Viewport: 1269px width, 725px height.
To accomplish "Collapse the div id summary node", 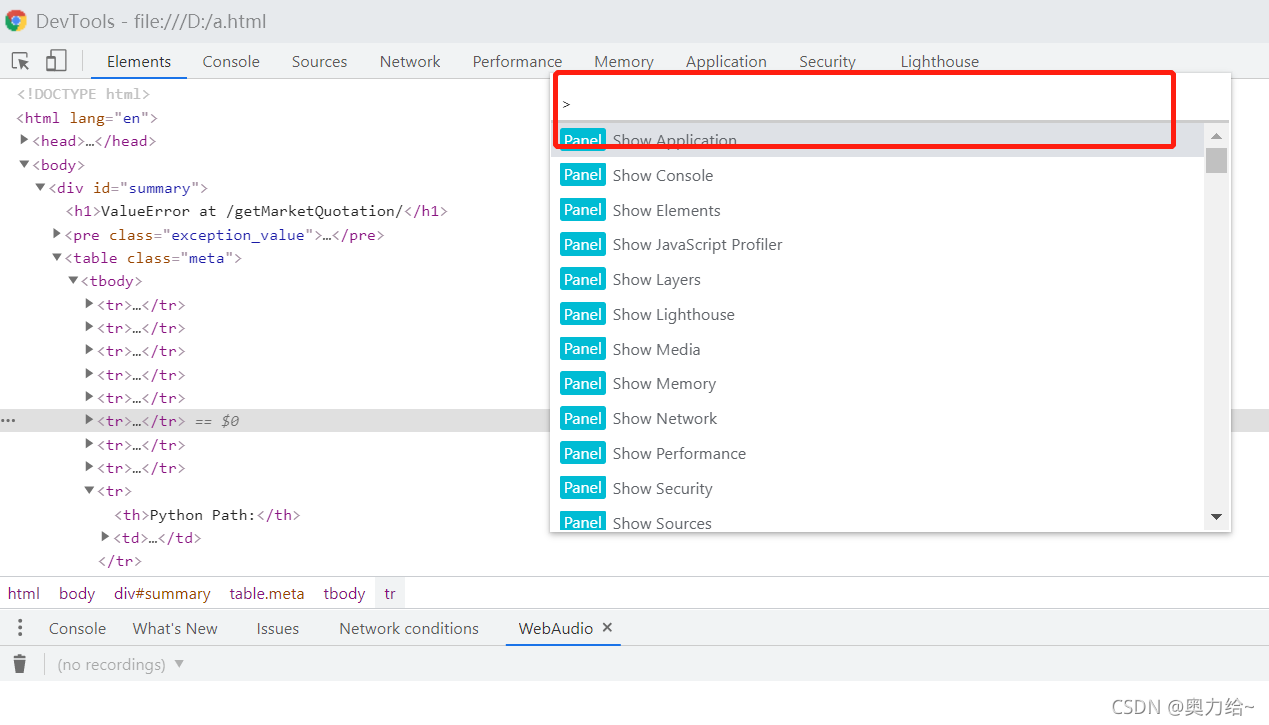I will click(x=40, y=187).
